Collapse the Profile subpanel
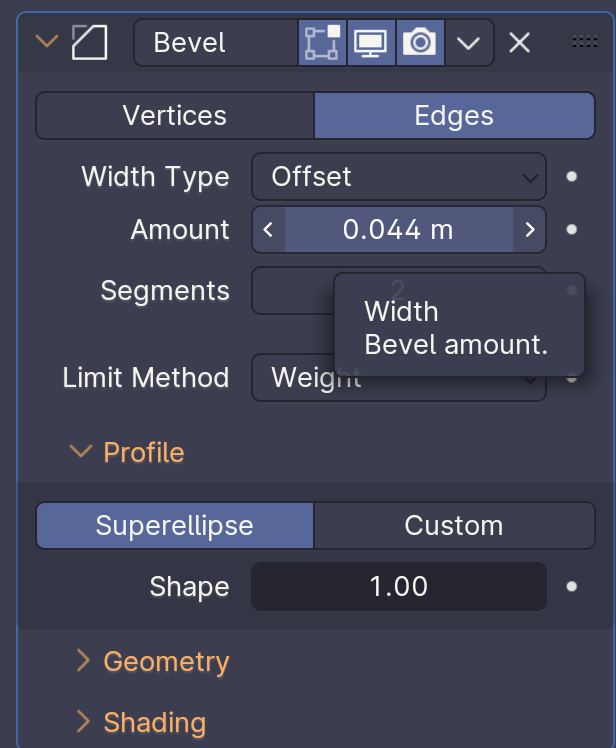 click(80, 452)
